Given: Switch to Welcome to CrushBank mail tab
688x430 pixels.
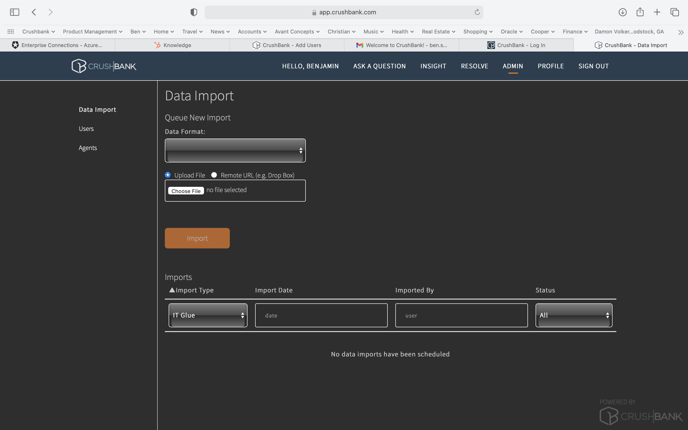Looking at the screenshot, I should [401, 45].
